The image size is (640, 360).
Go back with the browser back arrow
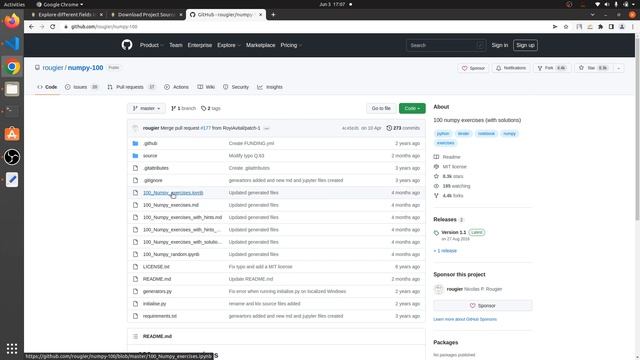31,27
